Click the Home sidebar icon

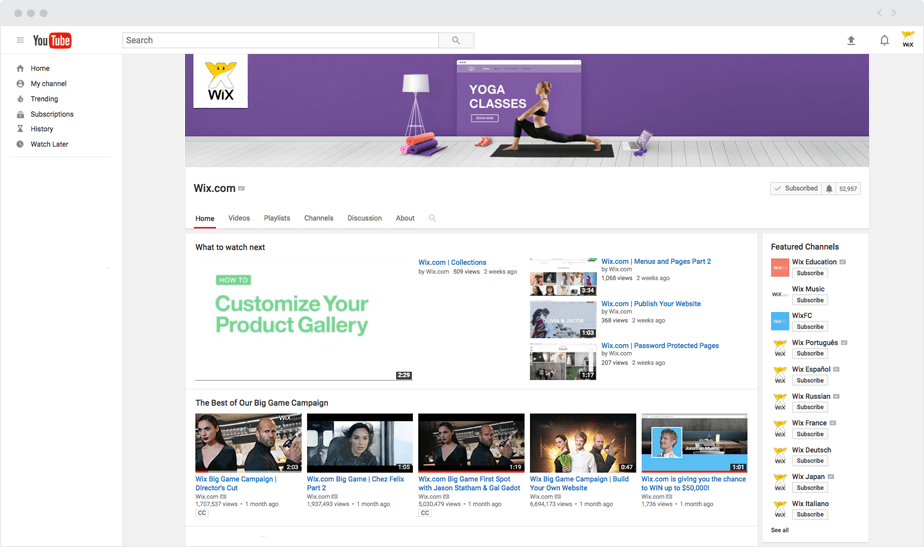(x=20, y=68)
